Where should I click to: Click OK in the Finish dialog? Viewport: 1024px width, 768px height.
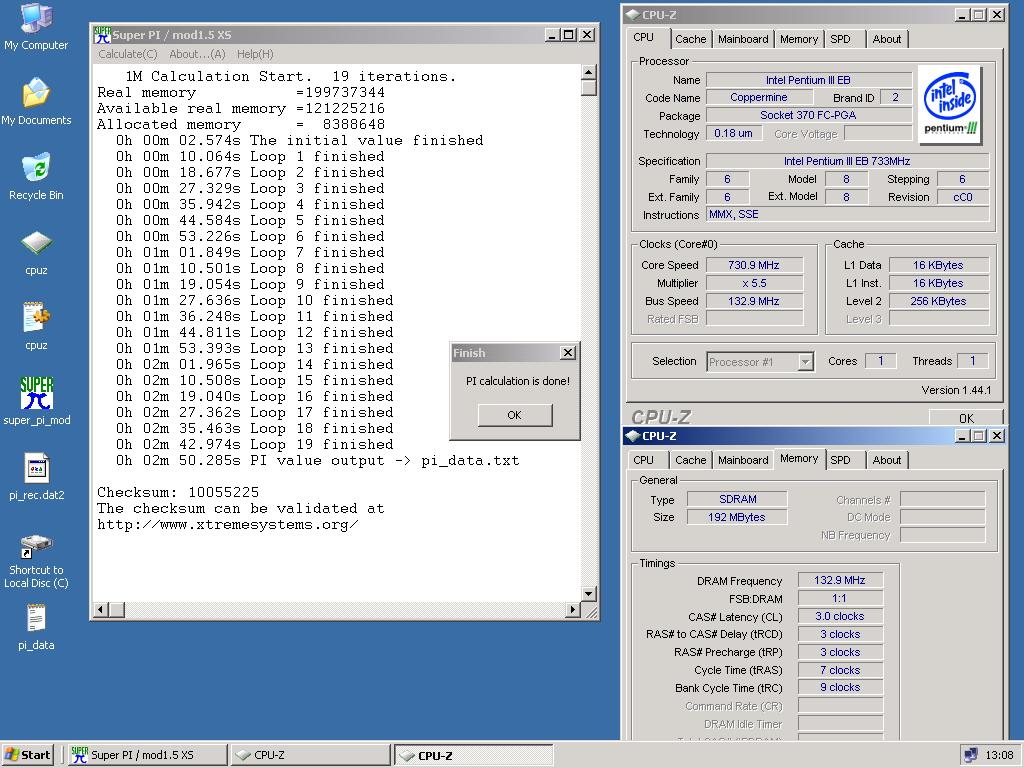coord(515,415)
